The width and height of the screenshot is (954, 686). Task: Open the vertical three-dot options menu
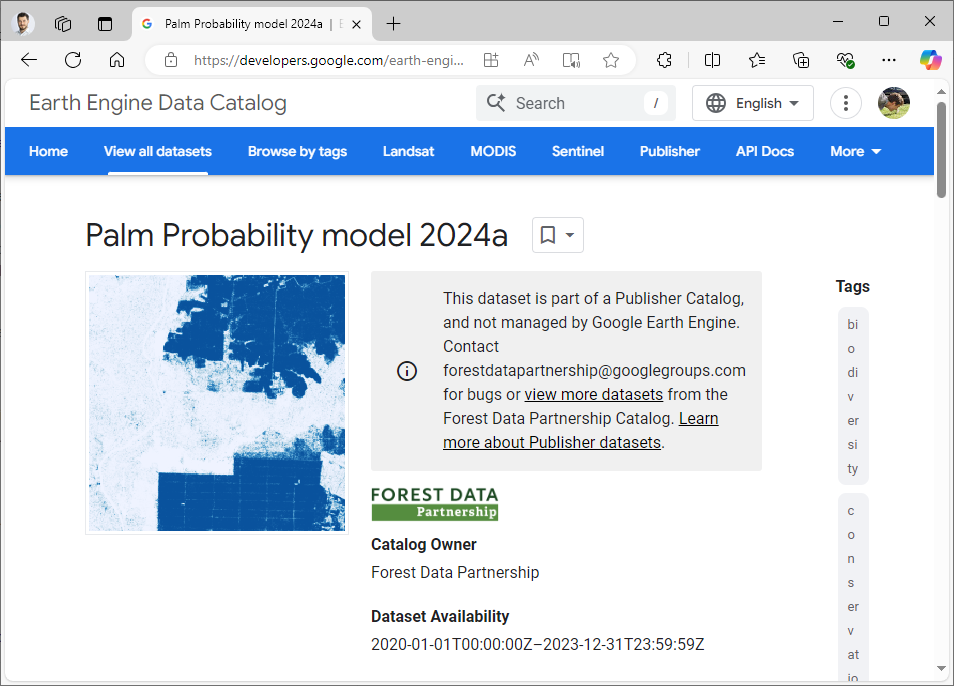846,103
